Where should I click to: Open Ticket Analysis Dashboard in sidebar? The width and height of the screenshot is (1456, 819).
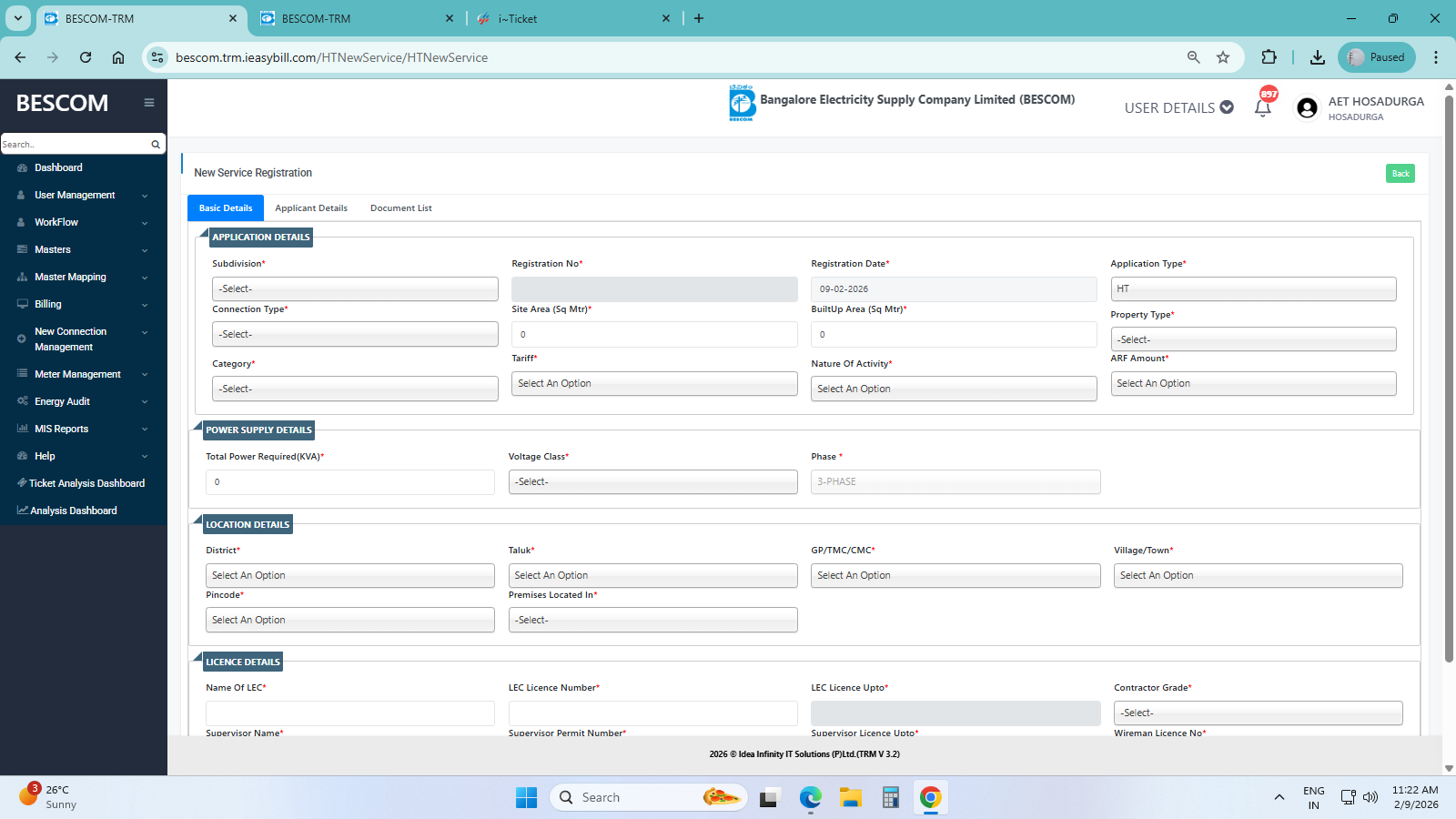[x=86, y=483]
